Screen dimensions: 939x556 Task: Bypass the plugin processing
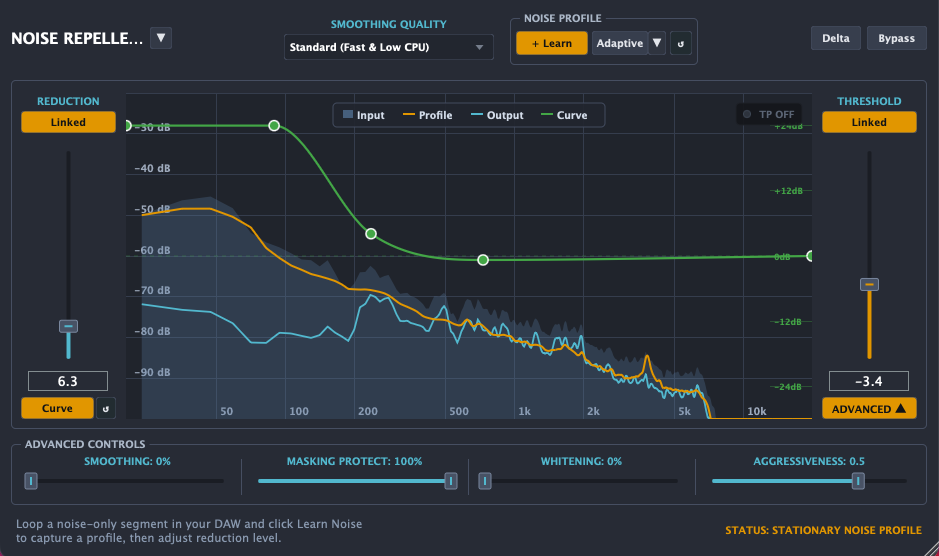(896, 38)
